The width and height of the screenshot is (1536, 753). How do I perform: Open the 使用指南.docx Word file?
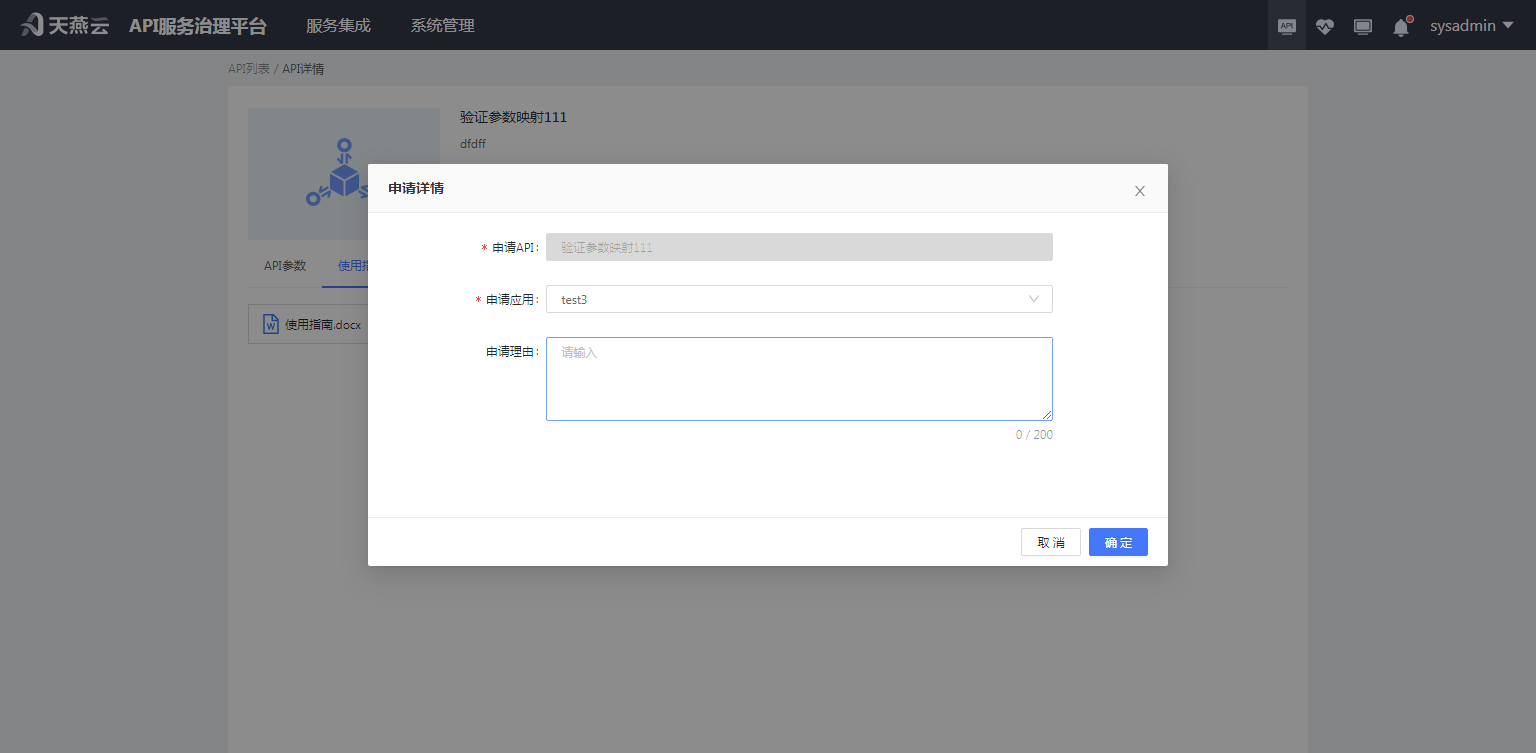tap(312, 325)
